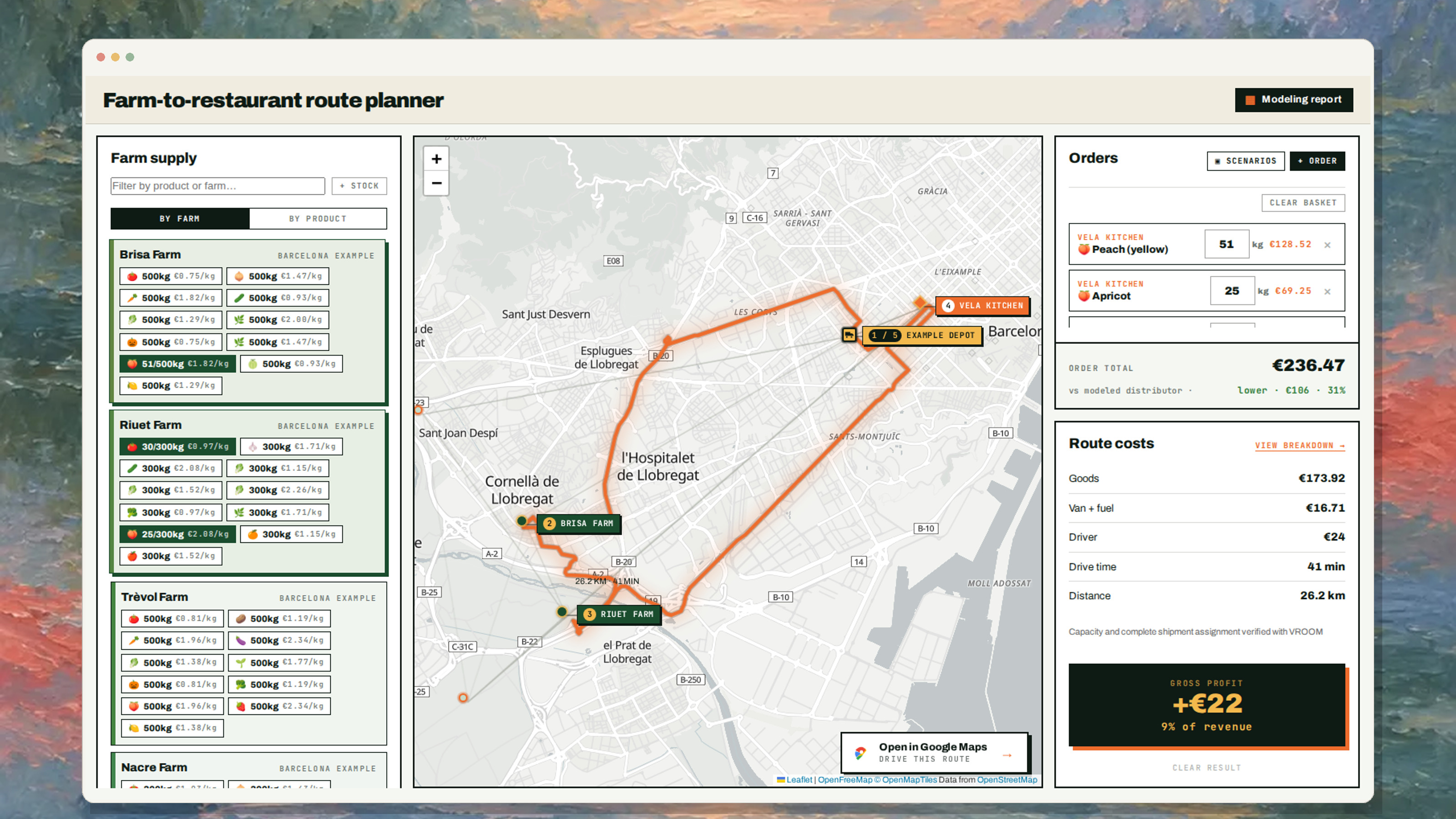Pick Brisa Farm cucumber €0.93/kg chip
The image size is (1456, 819).
tap(278, 298)
